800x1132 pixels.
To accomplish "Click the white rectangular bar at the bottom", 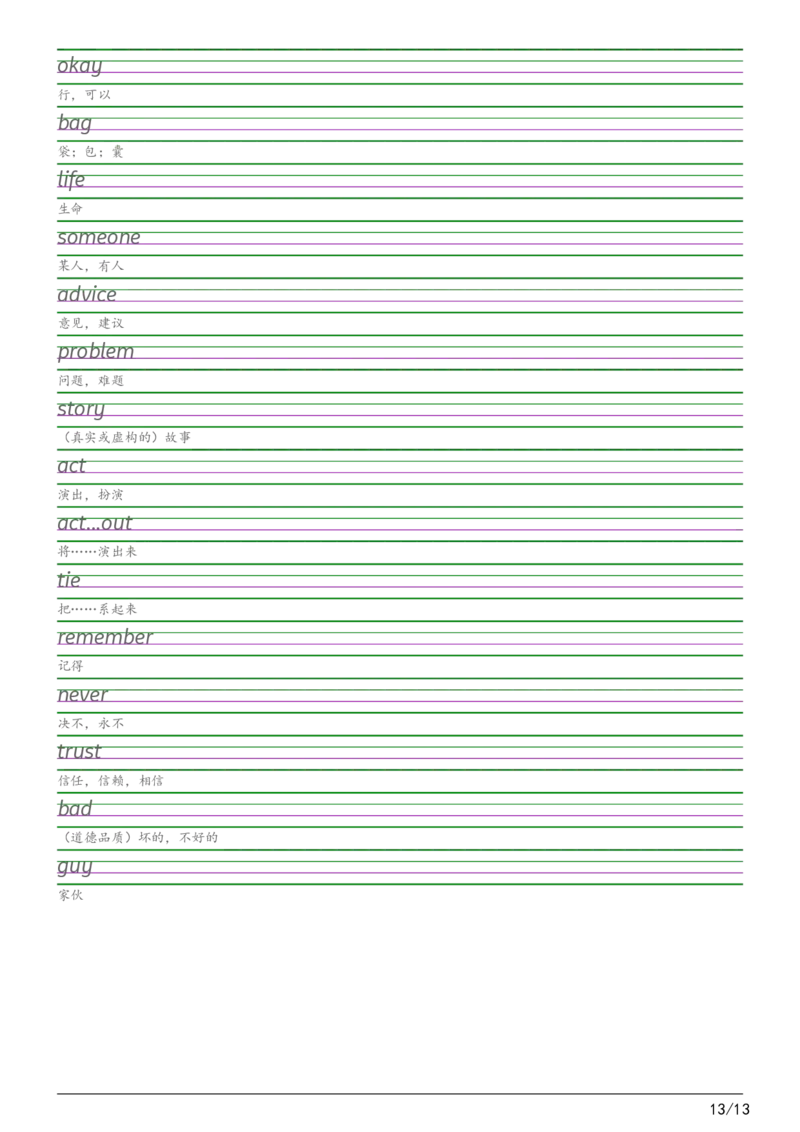I will coord(256,1111).
